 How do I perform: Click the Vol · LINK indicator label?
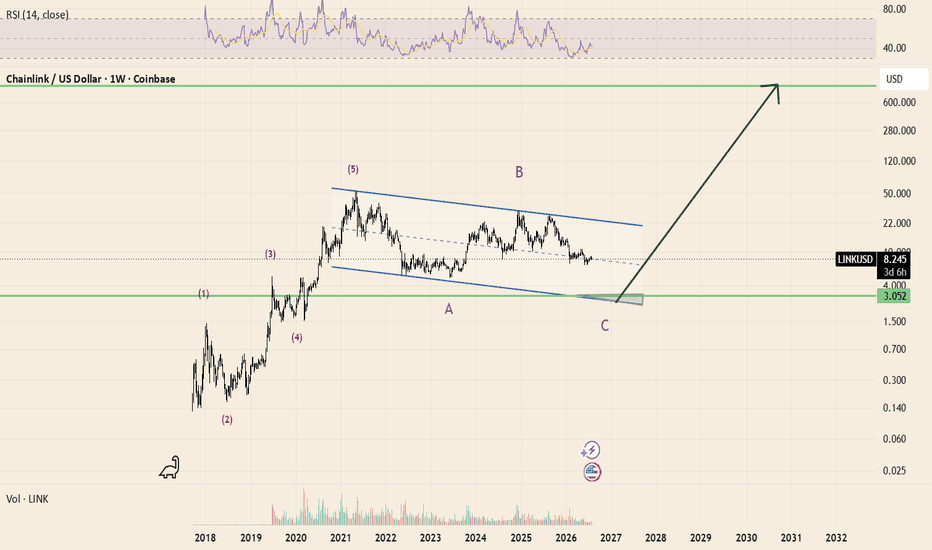(x=27, y=499)
